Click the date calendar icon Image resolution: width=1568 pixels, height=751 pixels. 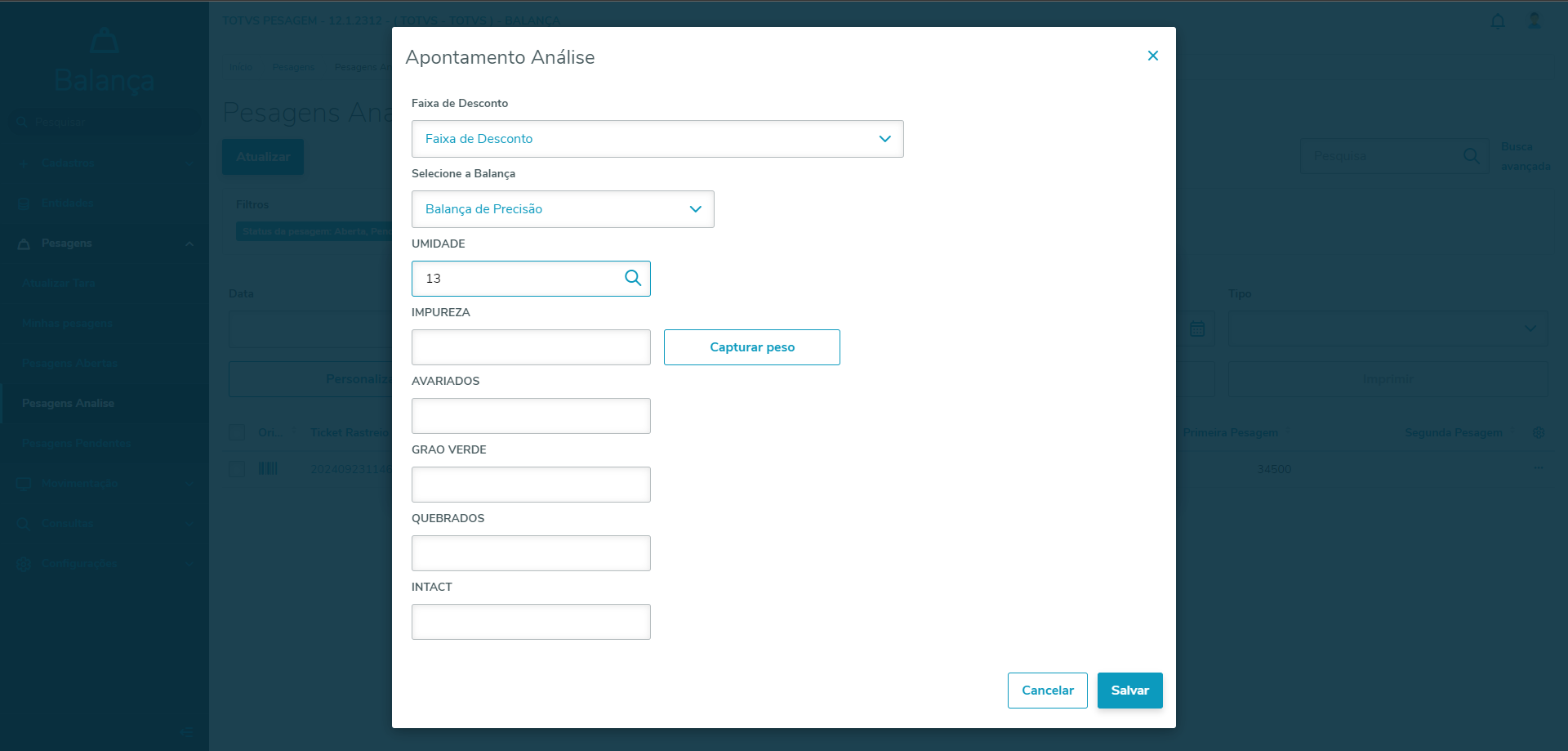[x=1197, y=329]
